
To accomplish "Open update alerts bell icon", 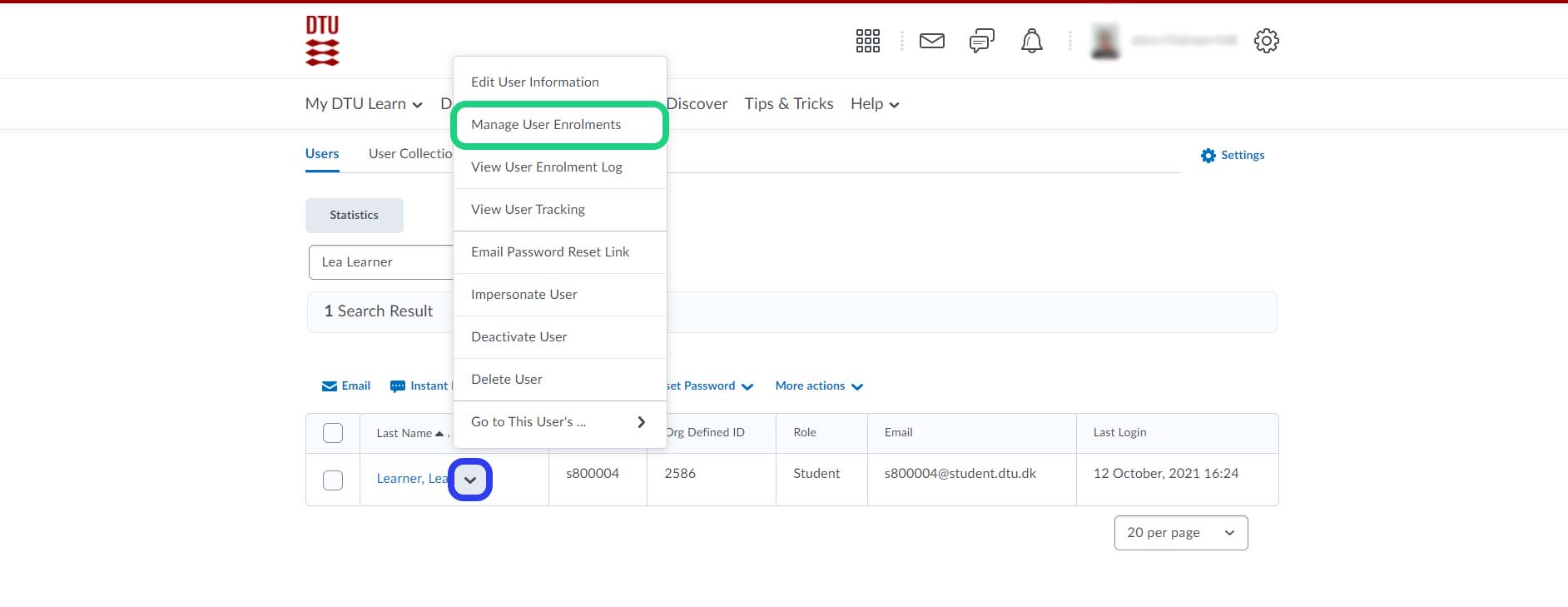I will pyautogui.click(x=1031, y=41).
